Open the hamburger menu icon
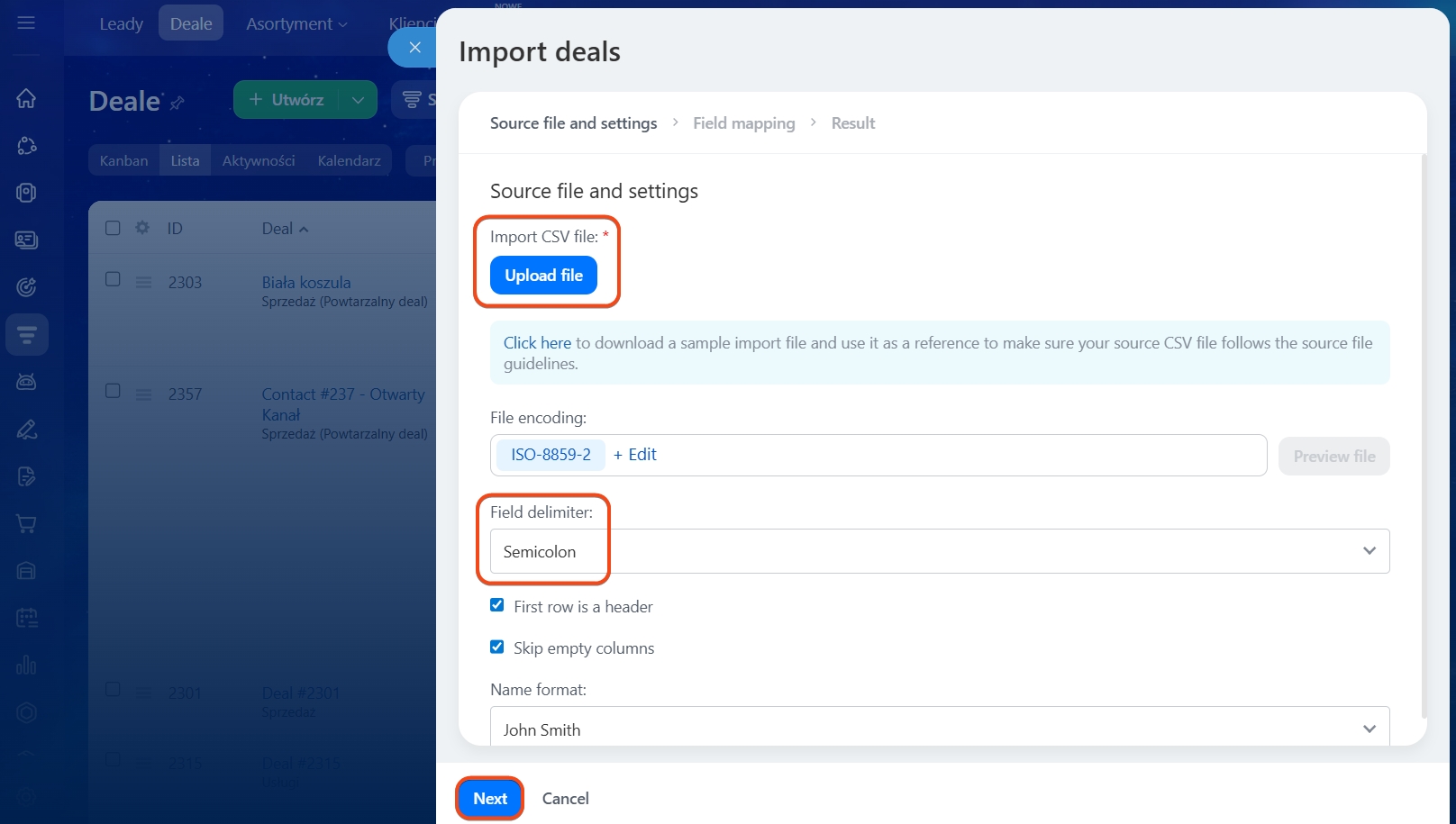The width and height of the screenshot is (1456, 824). pyautogui.click(x=26, y=23)
